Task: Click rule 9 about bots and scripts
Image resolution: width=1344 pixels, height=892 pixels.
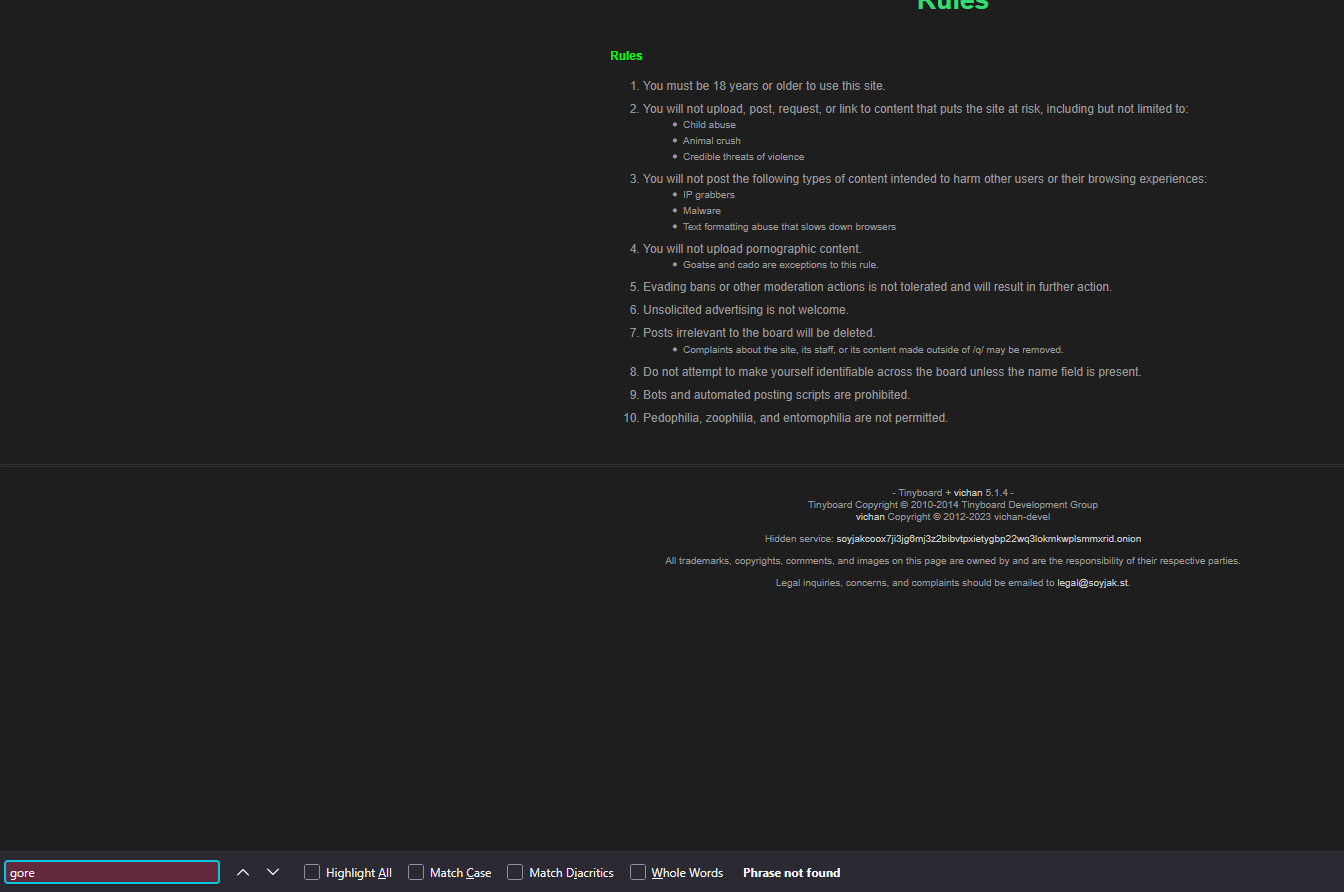Action: pyautogui.click(x=776, y=395)
